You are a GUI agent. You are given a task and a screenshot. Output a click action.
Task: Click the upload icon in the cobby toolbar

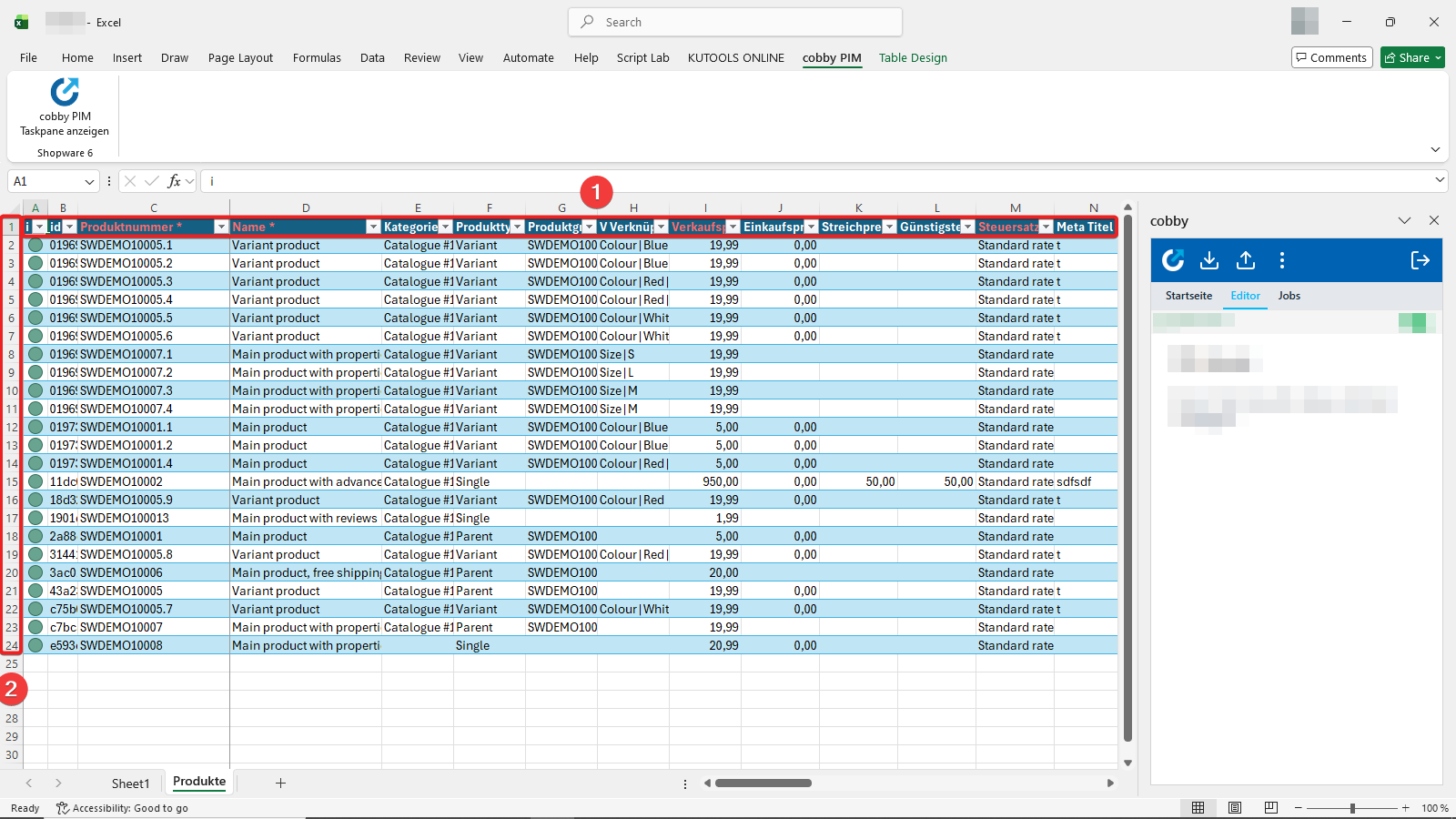(x=1245, y=260)
